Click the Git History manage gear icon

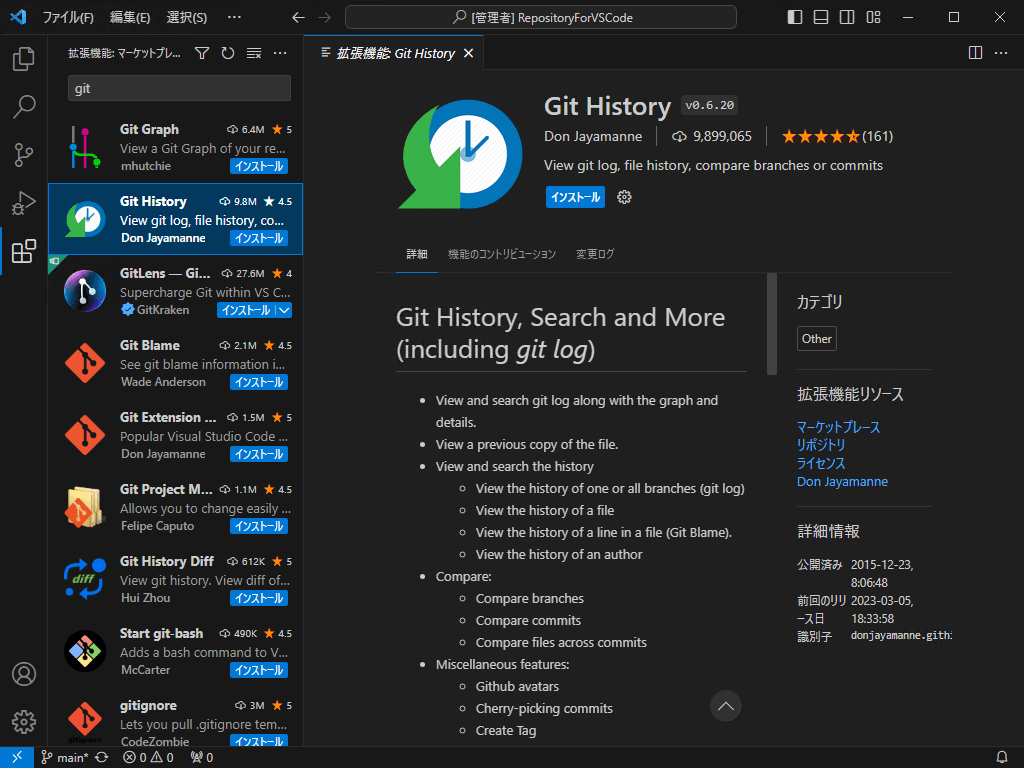coord(624,197)
